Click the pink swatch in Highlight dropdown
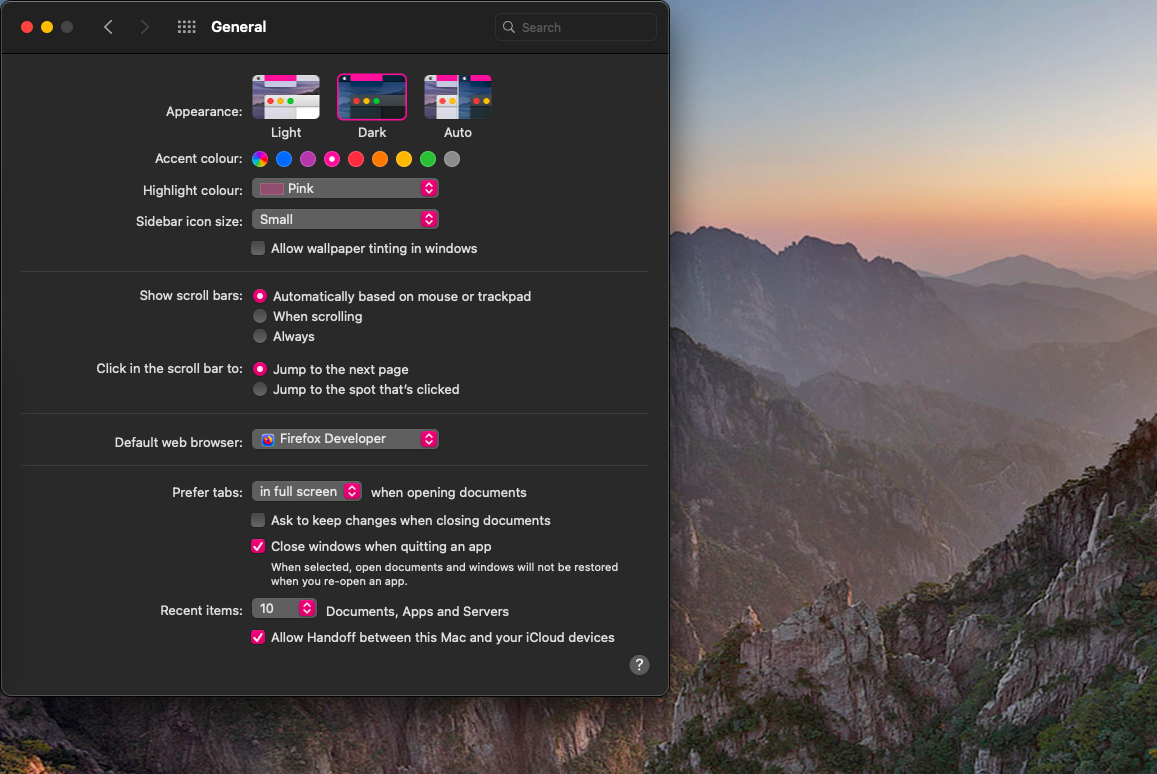Screen dimensions: 1157x774 (x=272, y=189)
